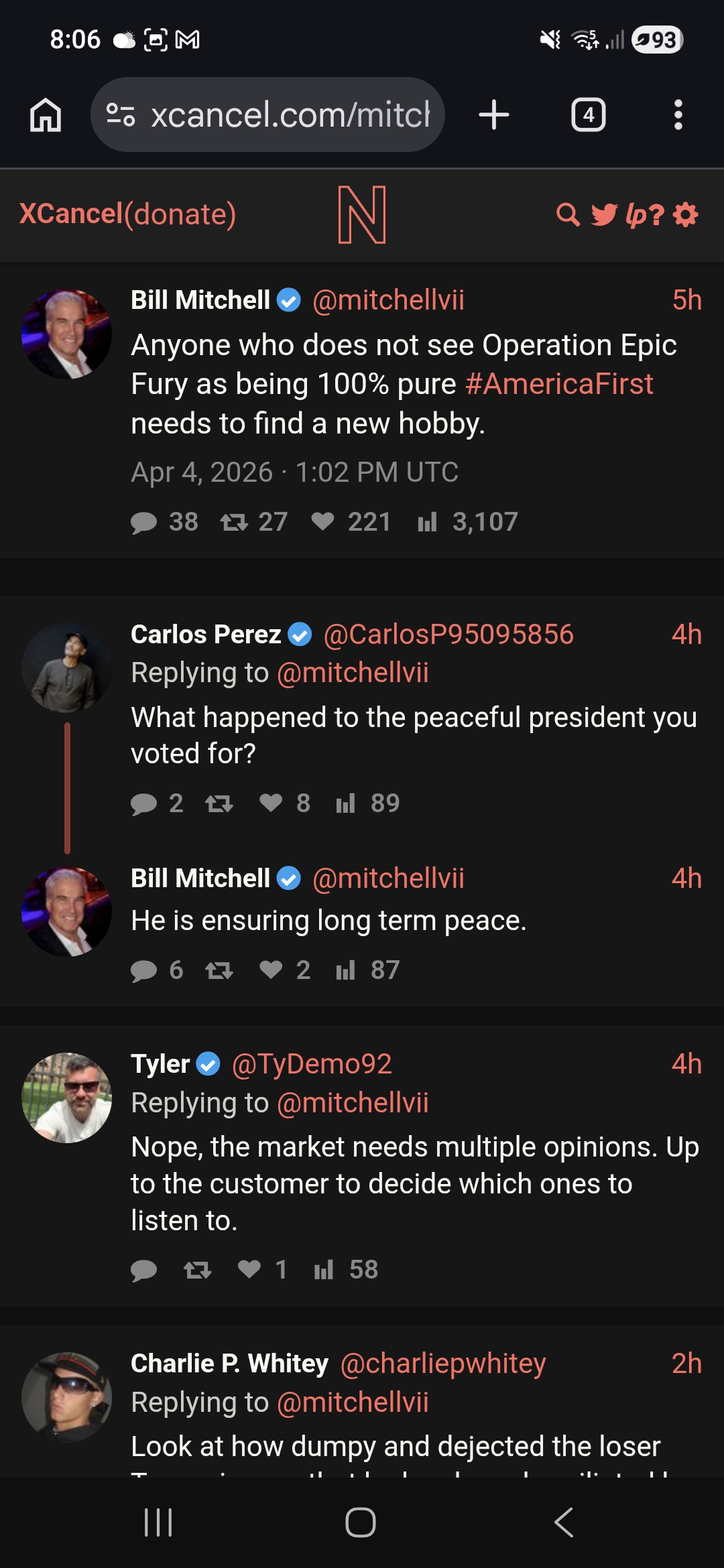The height and width of the screenshot is (1568, 724).
Task: Click the #AmericaFirst hashtag
Action: click(558, 384)
